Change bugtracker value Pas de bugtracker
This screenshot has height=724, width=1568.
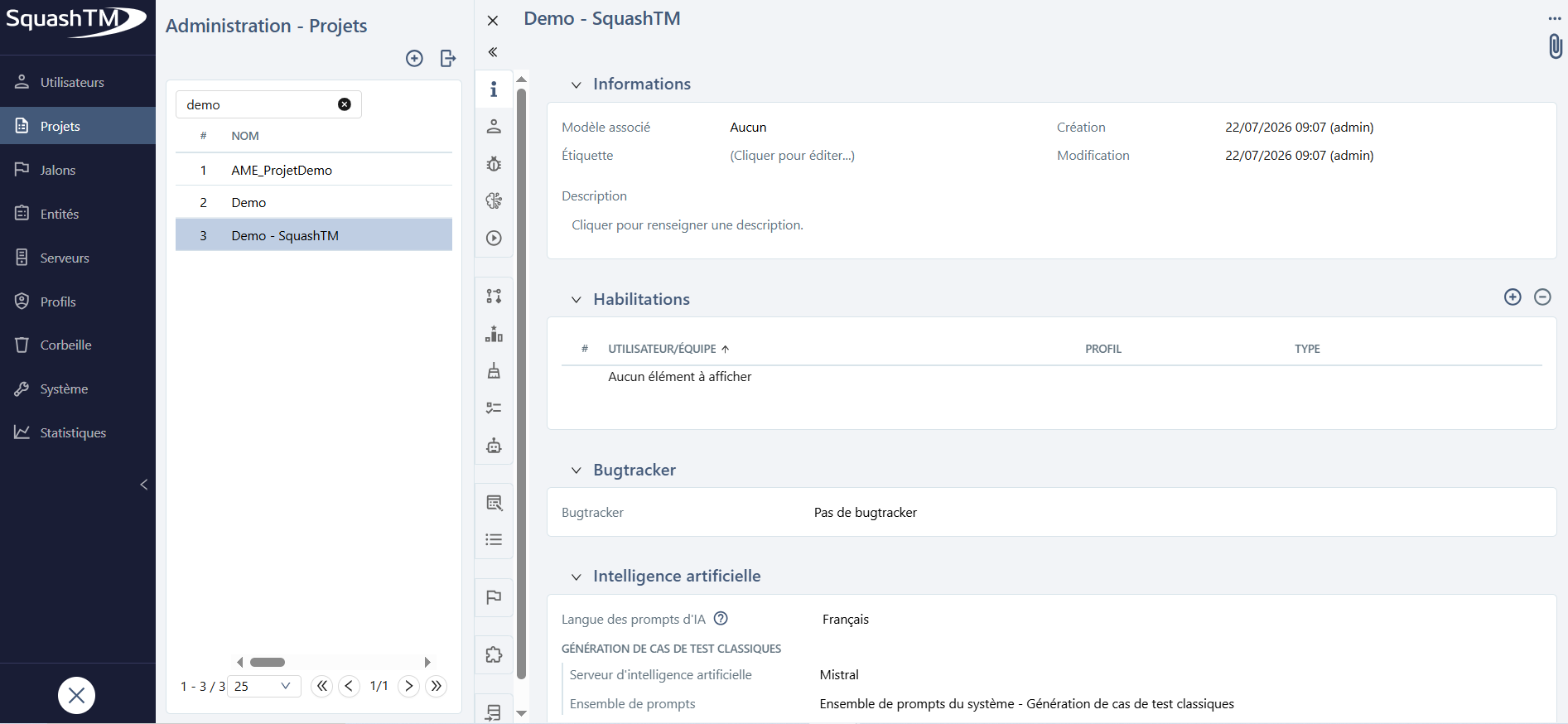[866, 512]
